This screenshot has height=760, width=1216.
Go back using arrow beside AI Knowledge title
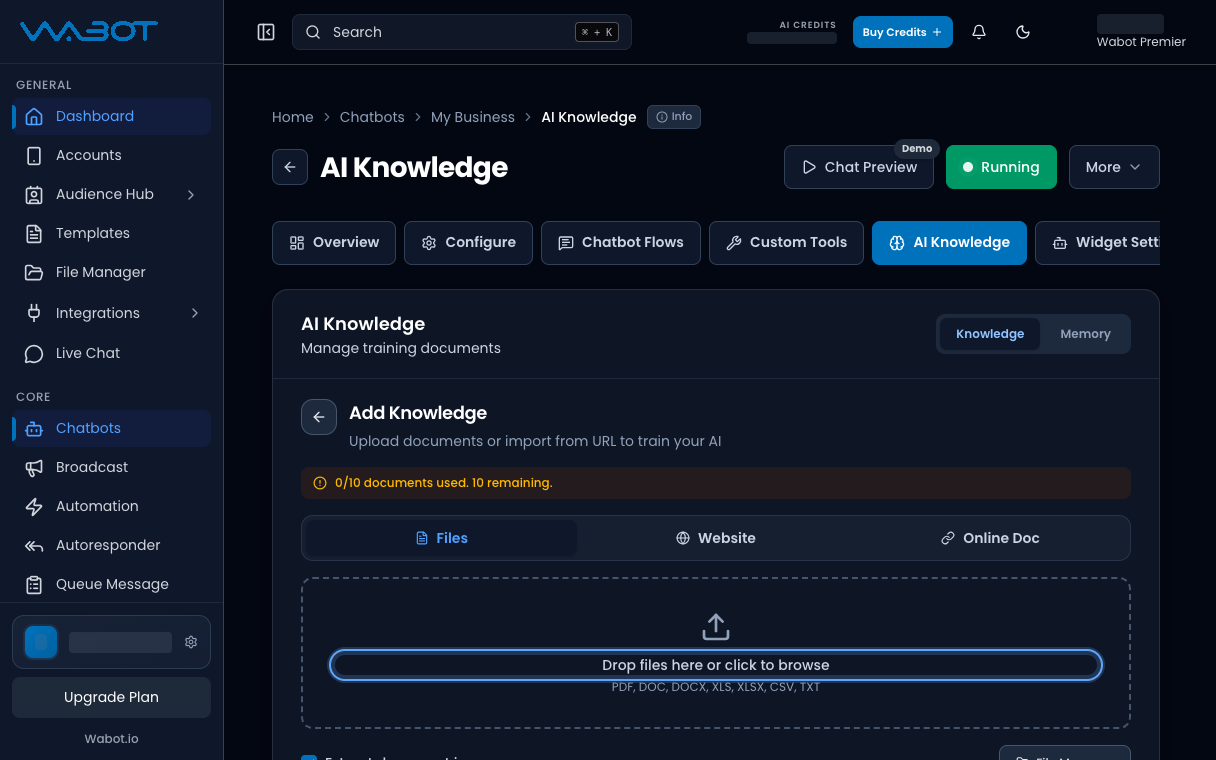[290, 167]
